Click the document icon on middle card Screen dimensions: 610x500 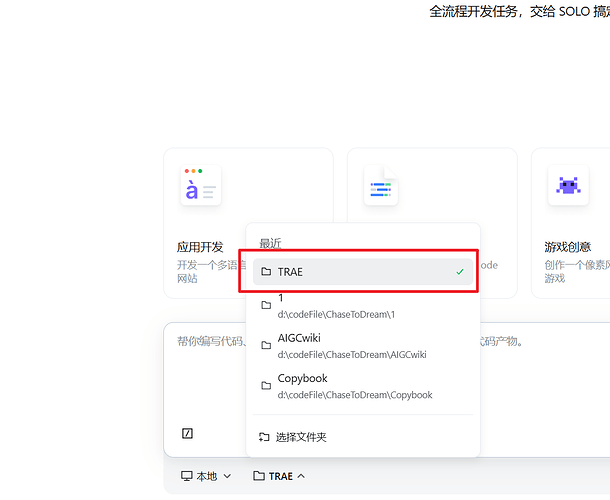point(381,185)
